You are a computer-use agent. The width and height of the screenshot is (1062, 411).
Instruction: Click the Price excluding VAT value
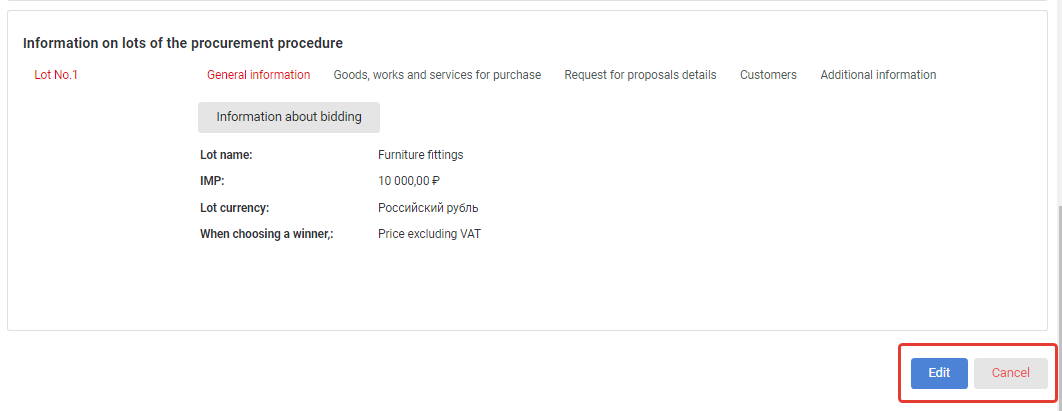click(429, 234)
